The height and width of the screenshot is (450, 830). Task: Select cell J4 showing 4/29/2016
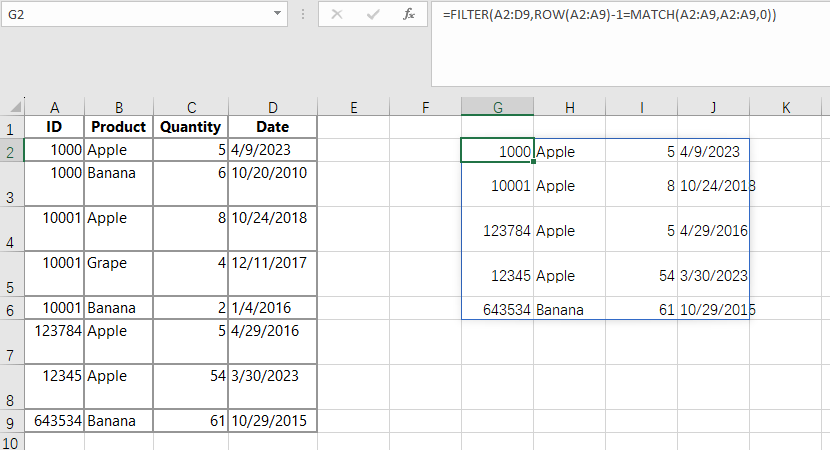(x=714, y=229)
